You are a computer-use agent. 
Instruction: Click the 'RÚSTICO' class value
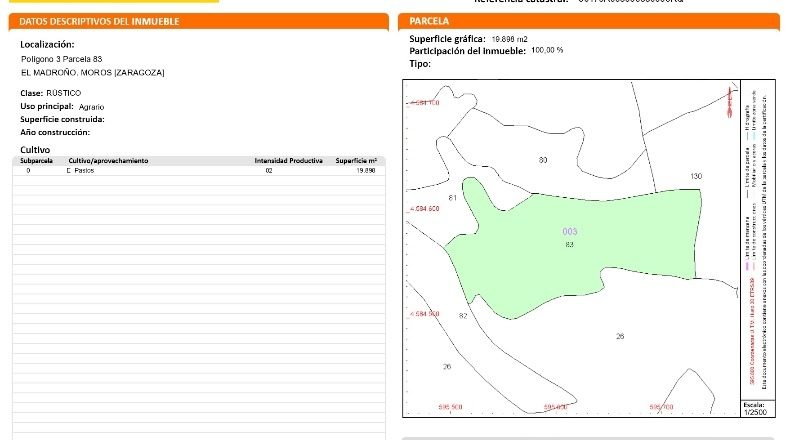pyautogui.click(x=63, y=93)
